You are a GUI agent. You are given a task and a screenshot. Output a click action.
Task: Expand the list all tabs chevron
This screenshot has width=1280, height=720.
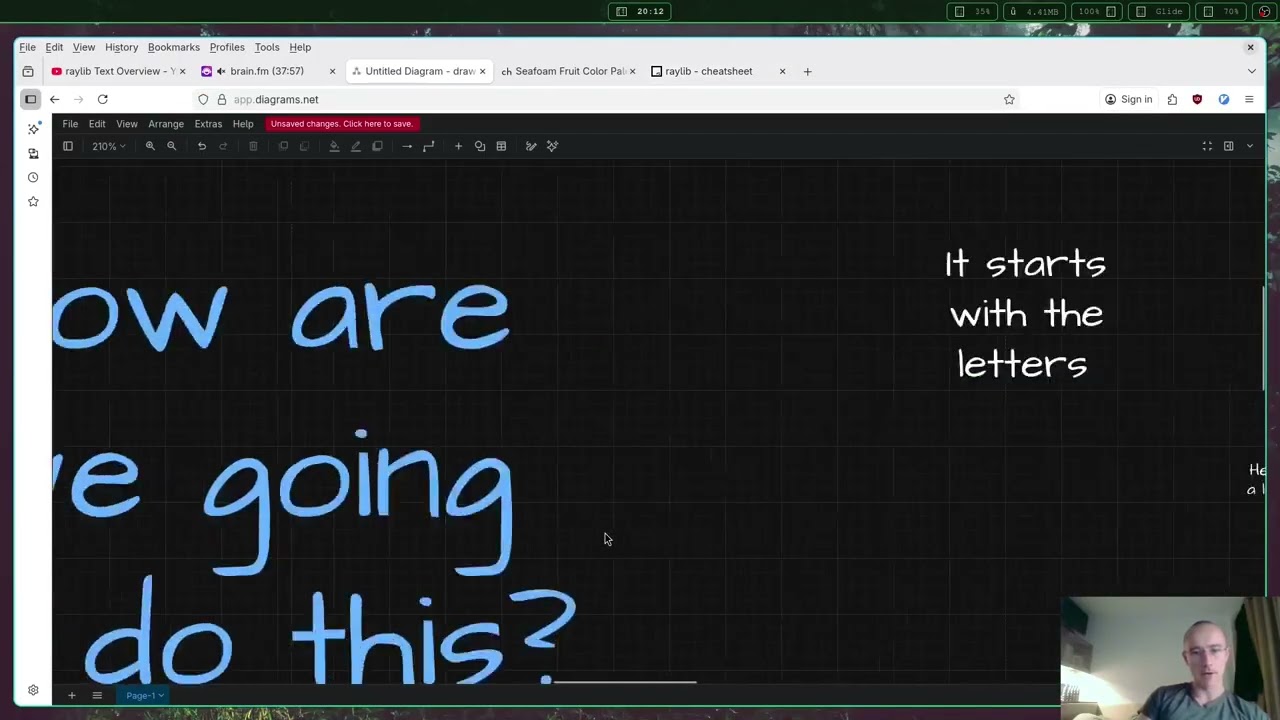coord(1251,71)
